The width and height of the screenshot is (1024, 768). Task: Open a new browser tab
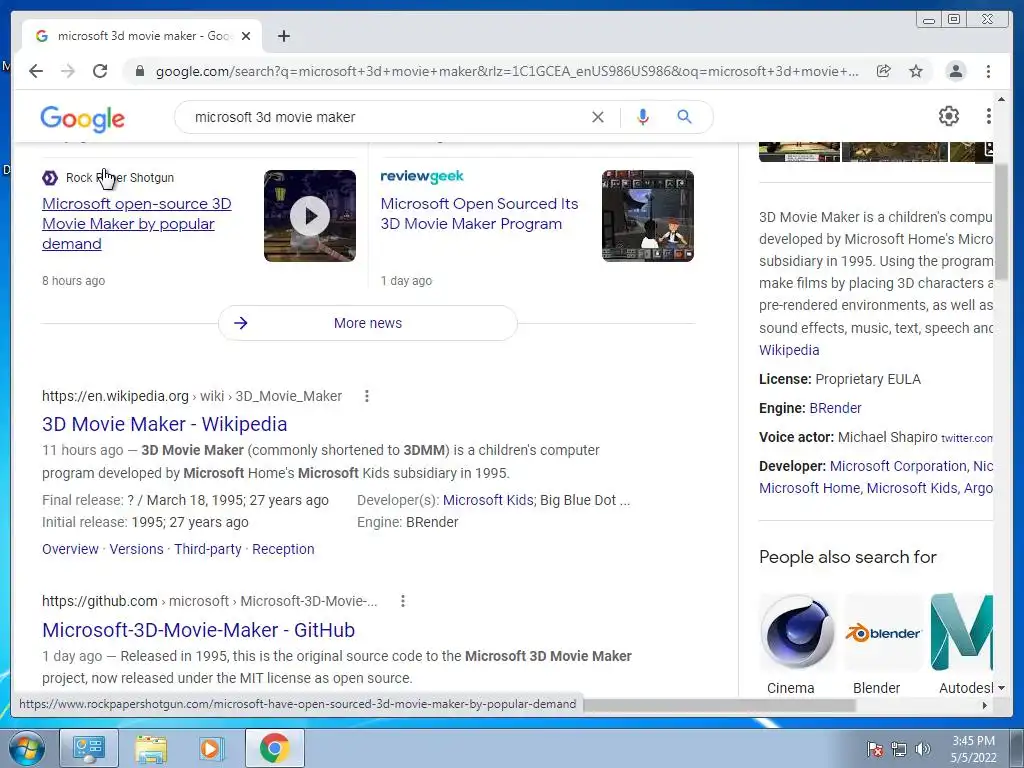[283, 36]
